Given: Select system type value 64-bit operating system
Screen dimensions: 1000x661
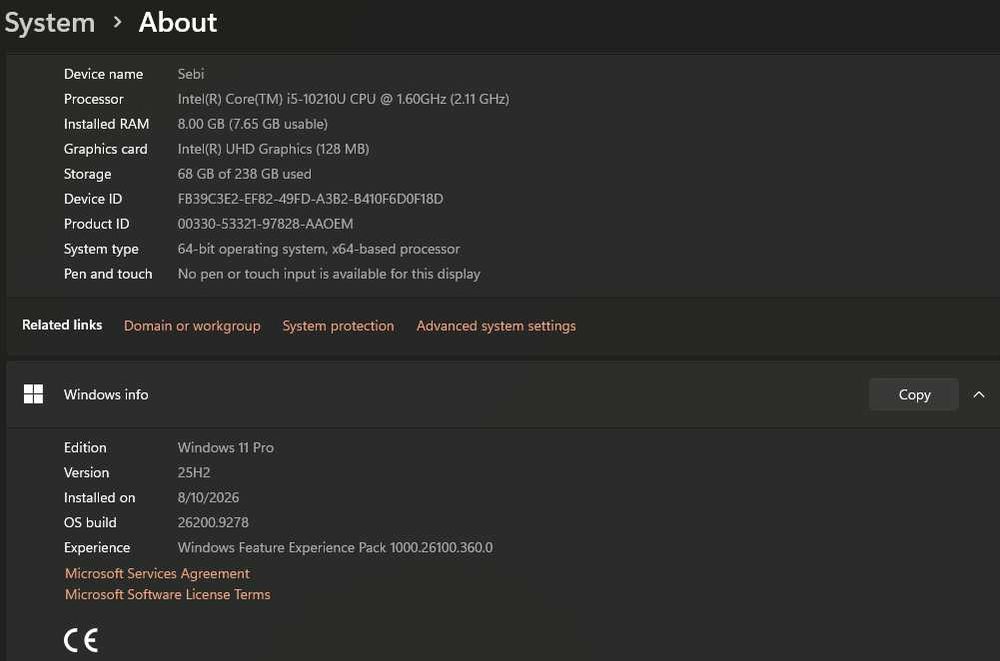Looking at the screenshot, I should point(318,249).
